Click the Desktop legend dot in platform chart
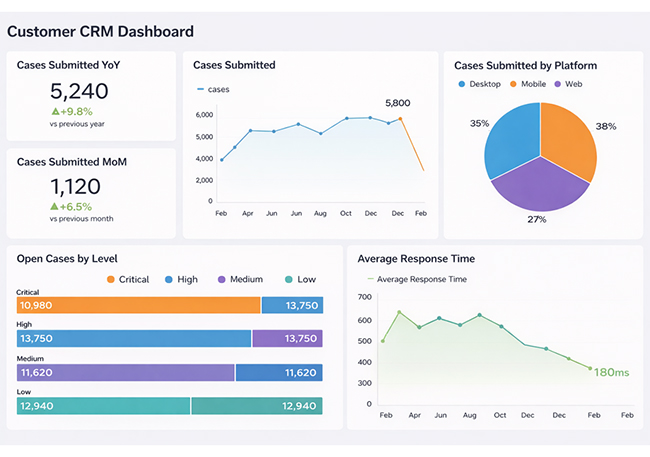 [x=462, y=84]
